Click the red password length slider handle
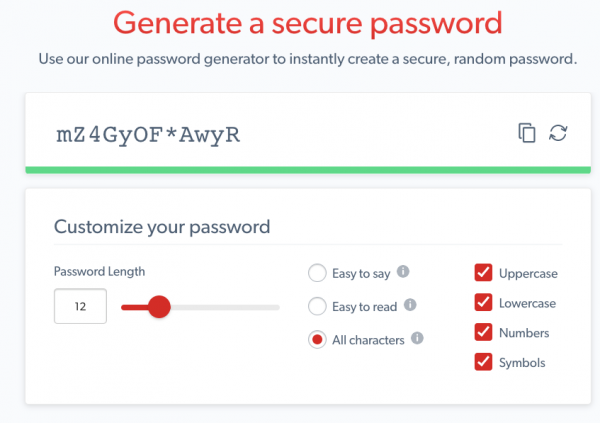 coord(158,307)
